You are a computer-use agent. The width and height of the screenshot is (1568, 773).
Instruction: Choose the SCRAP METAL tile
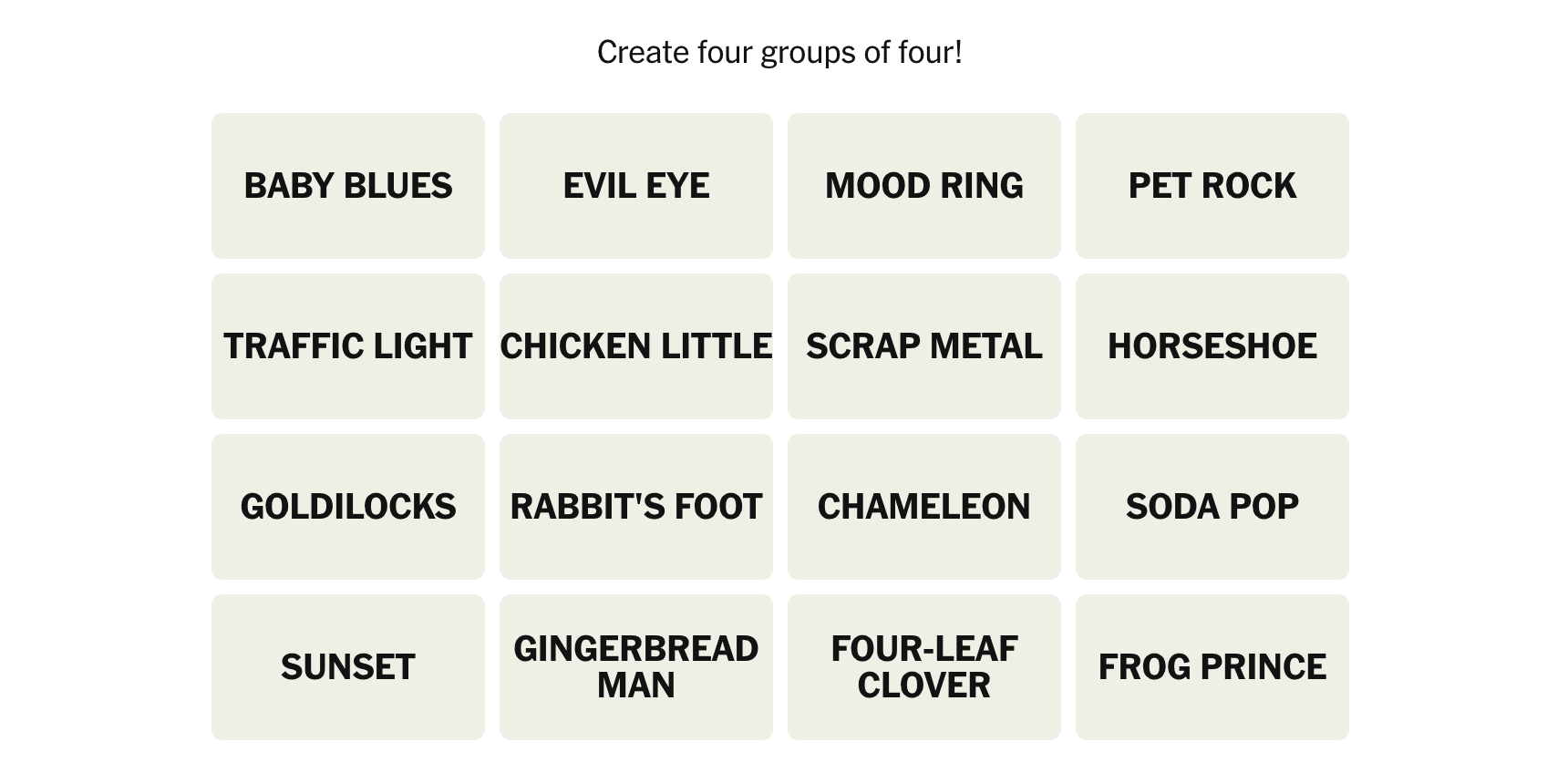[924, 346]
